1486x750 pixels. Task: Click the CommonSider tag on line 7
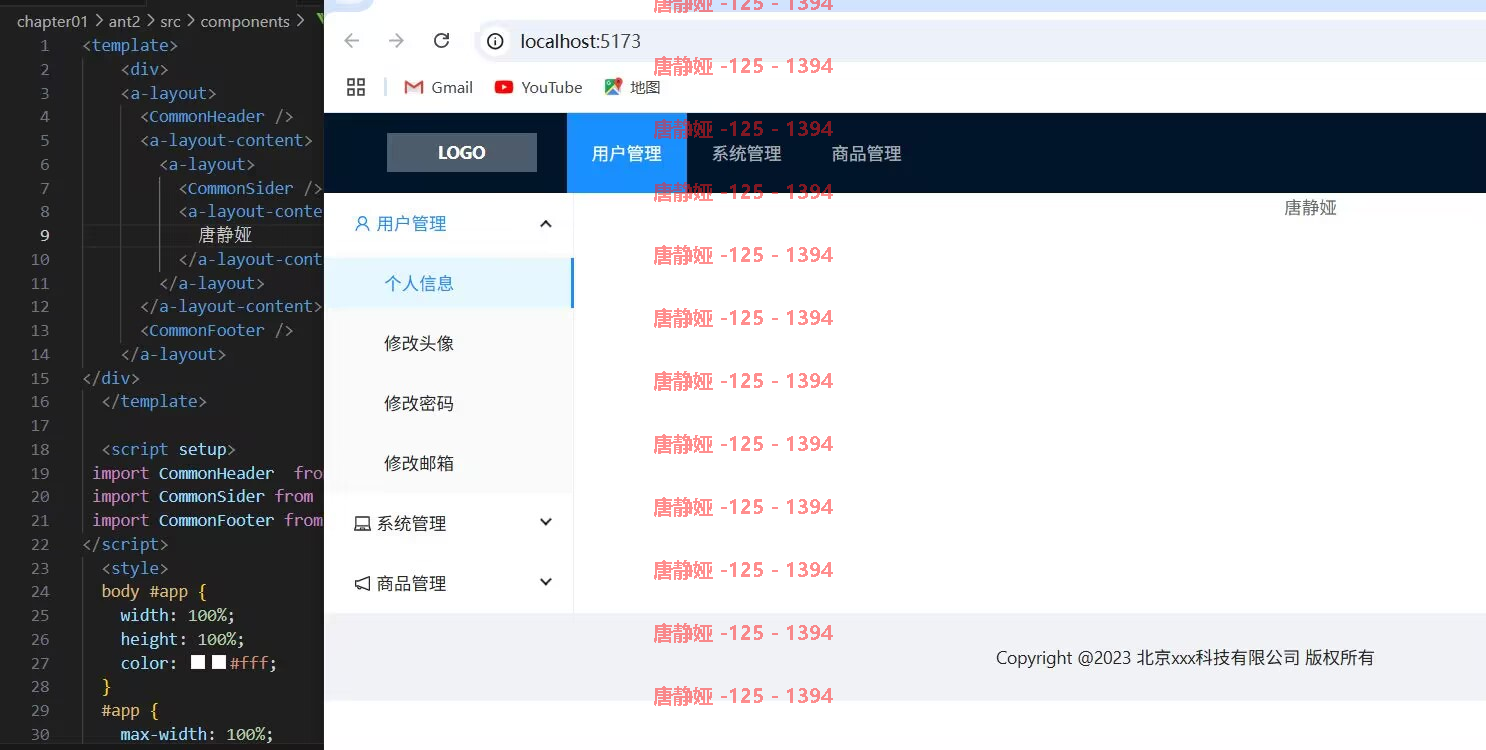click(250, 188)
